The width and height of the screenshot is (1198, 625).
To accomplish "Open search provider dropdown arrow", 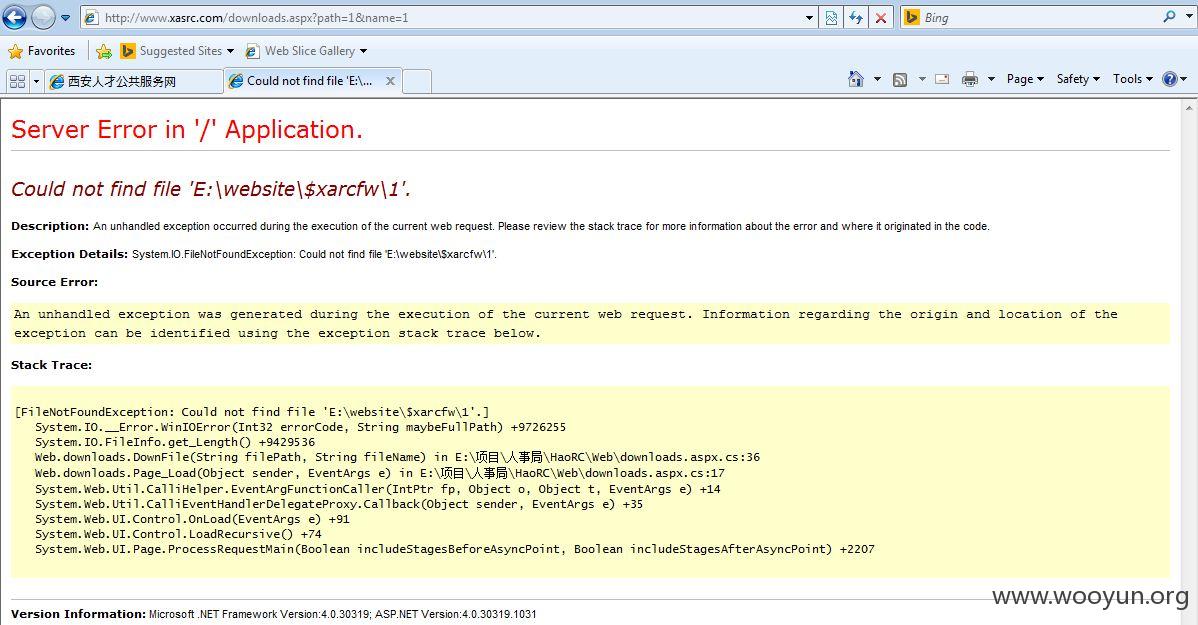I will (1187, 17).
